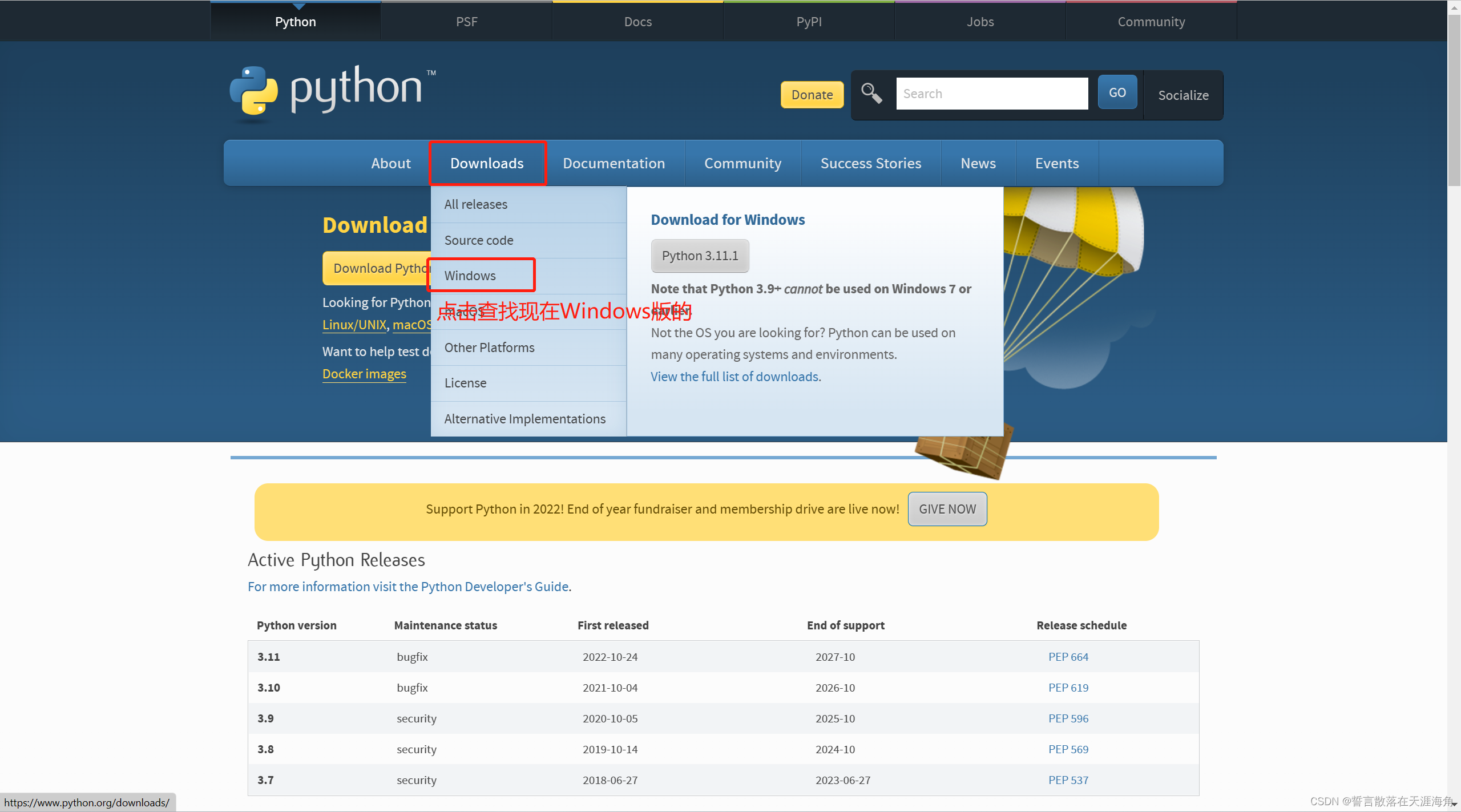This screenshot has height=812, width=1461.
Task: Click version 3.11 in releases table
Action: [268, 657]
